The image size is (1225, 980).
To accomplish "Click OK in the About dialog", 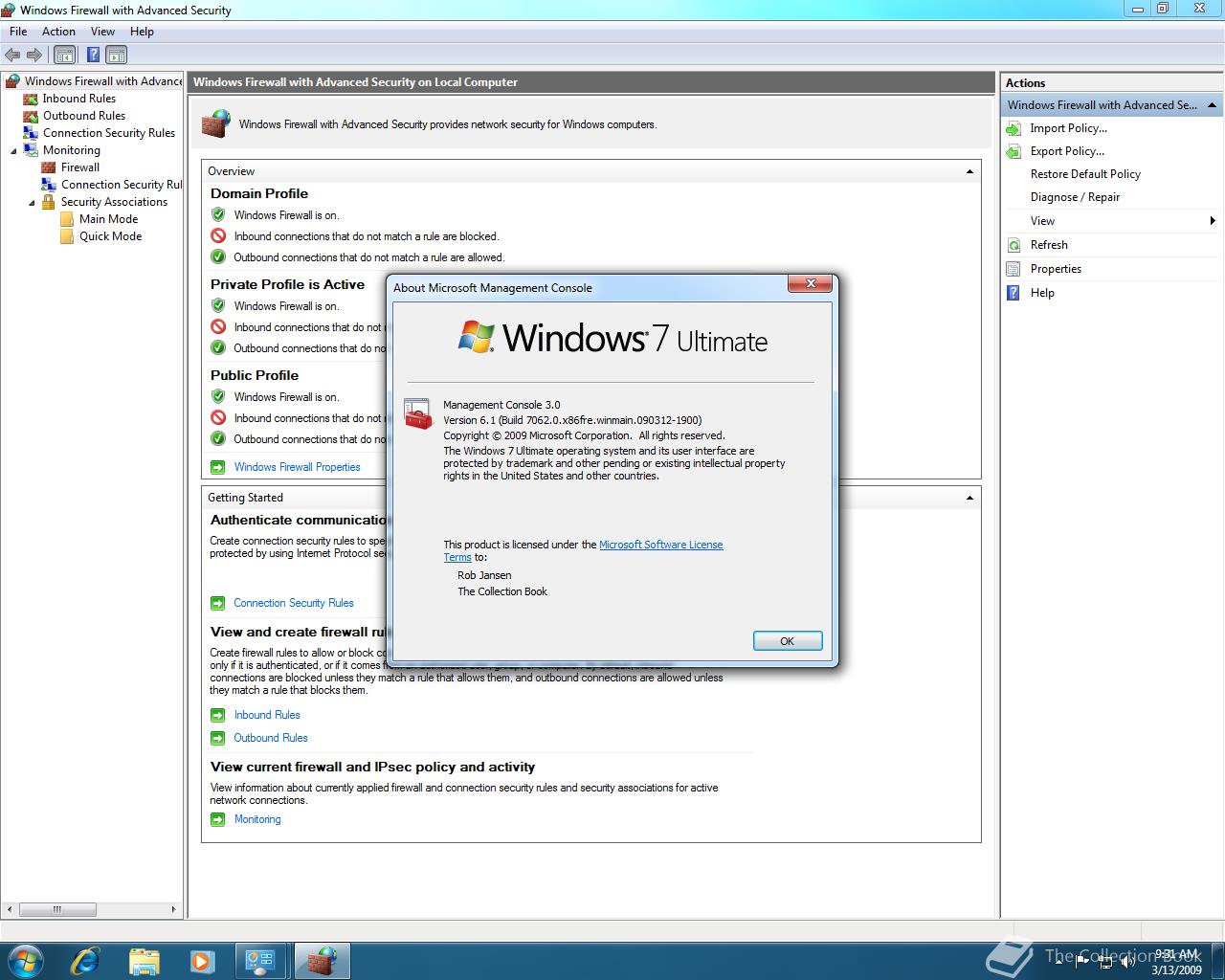I will pos(787,641).
